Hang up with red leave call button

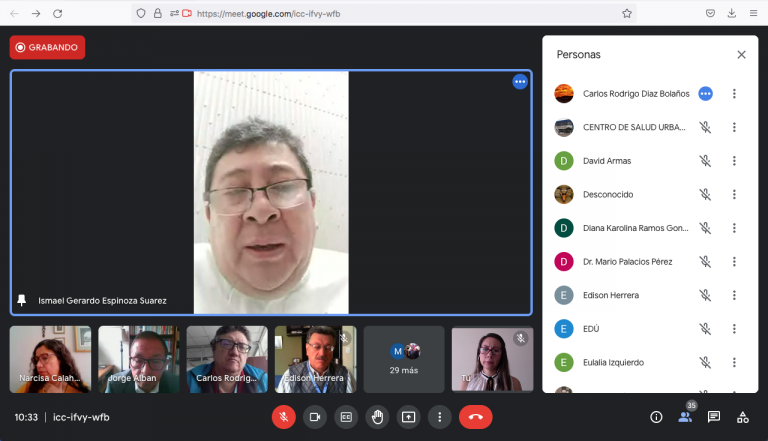(476, 417)
